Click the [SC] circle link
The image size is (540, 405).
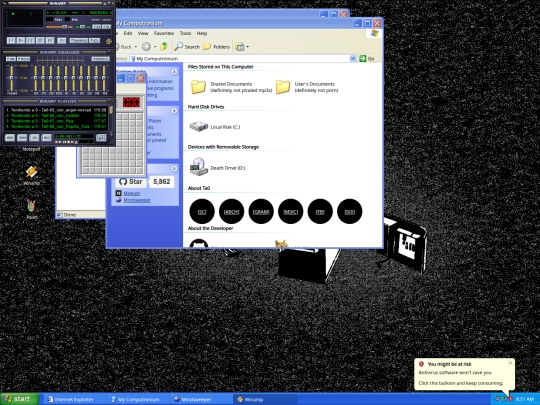(202, 211)
